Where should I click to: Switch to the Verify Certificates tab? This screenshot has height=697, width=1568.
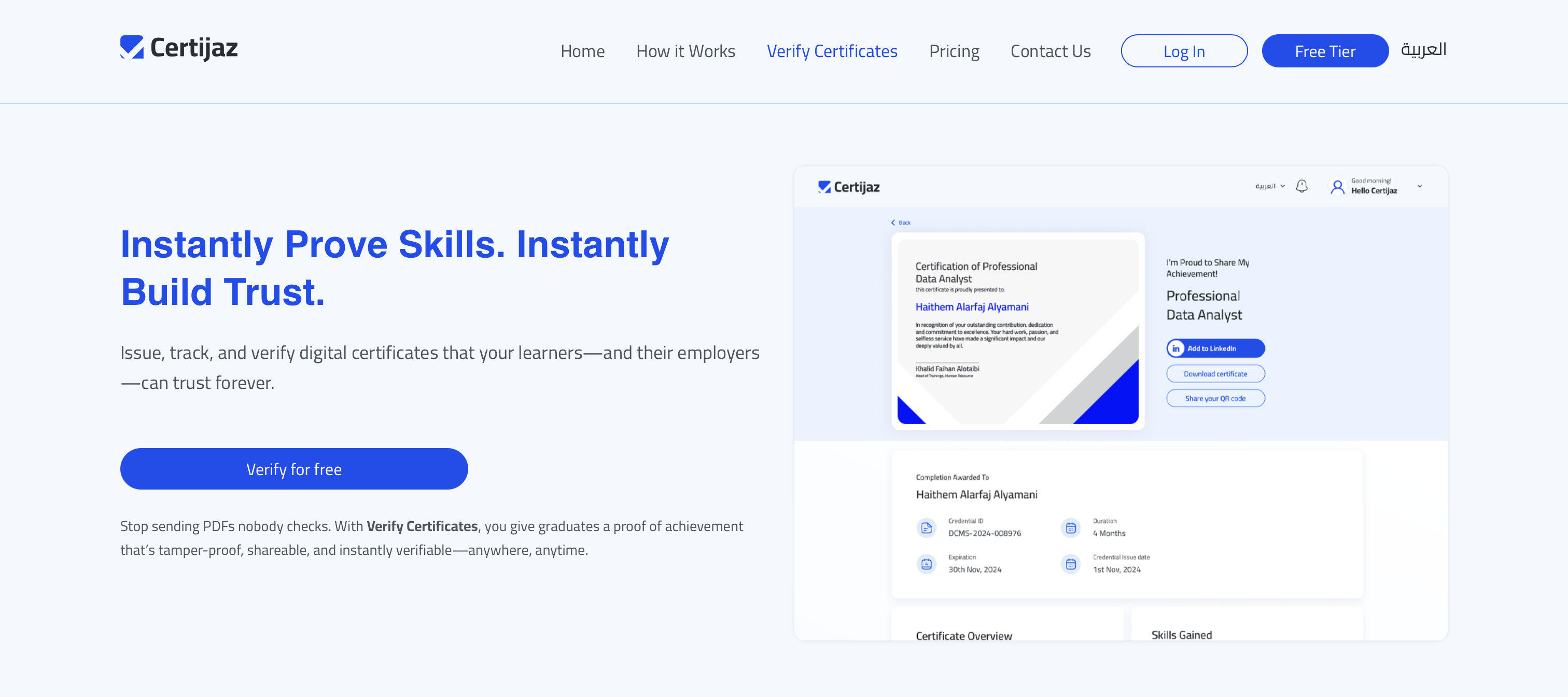coord(832,51)
